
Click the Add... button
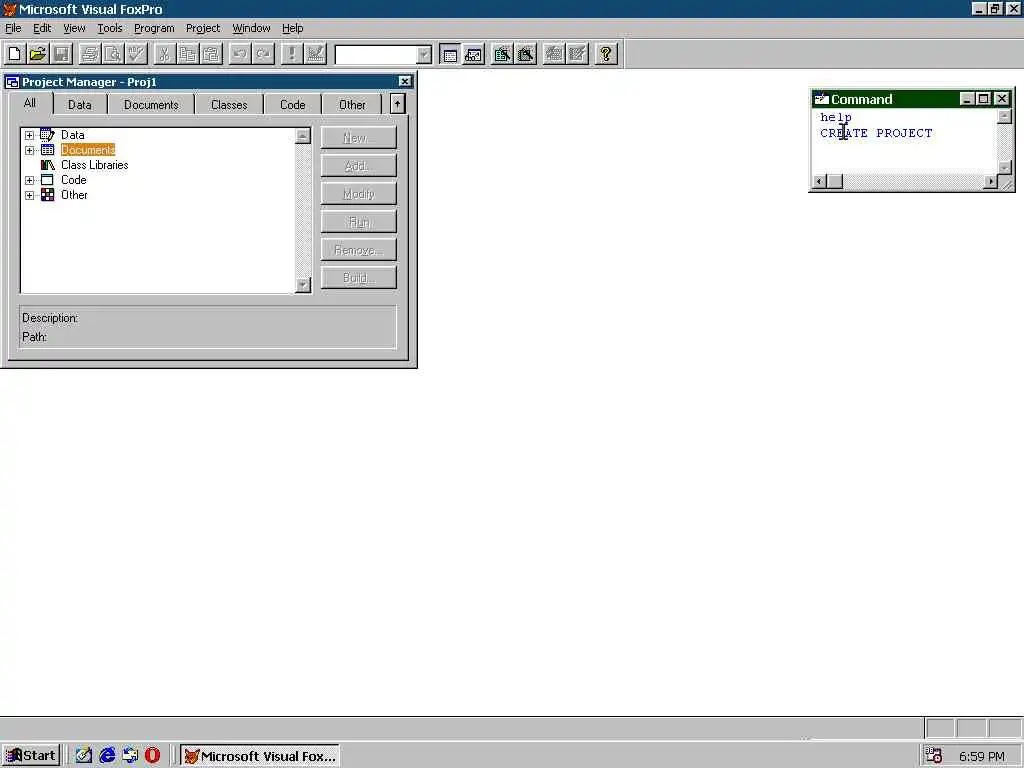pyautogui.click(x=359, y=166)
